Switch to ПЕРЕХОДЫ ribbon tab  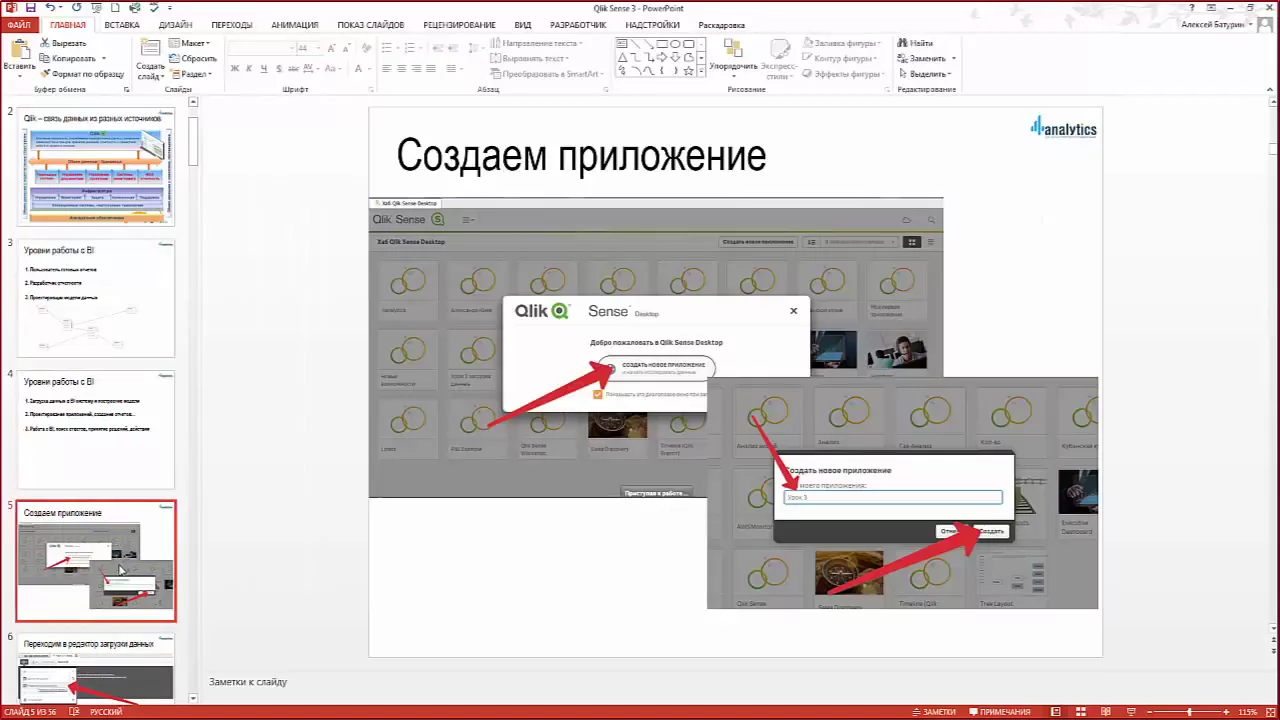click(x=232, y=25)
